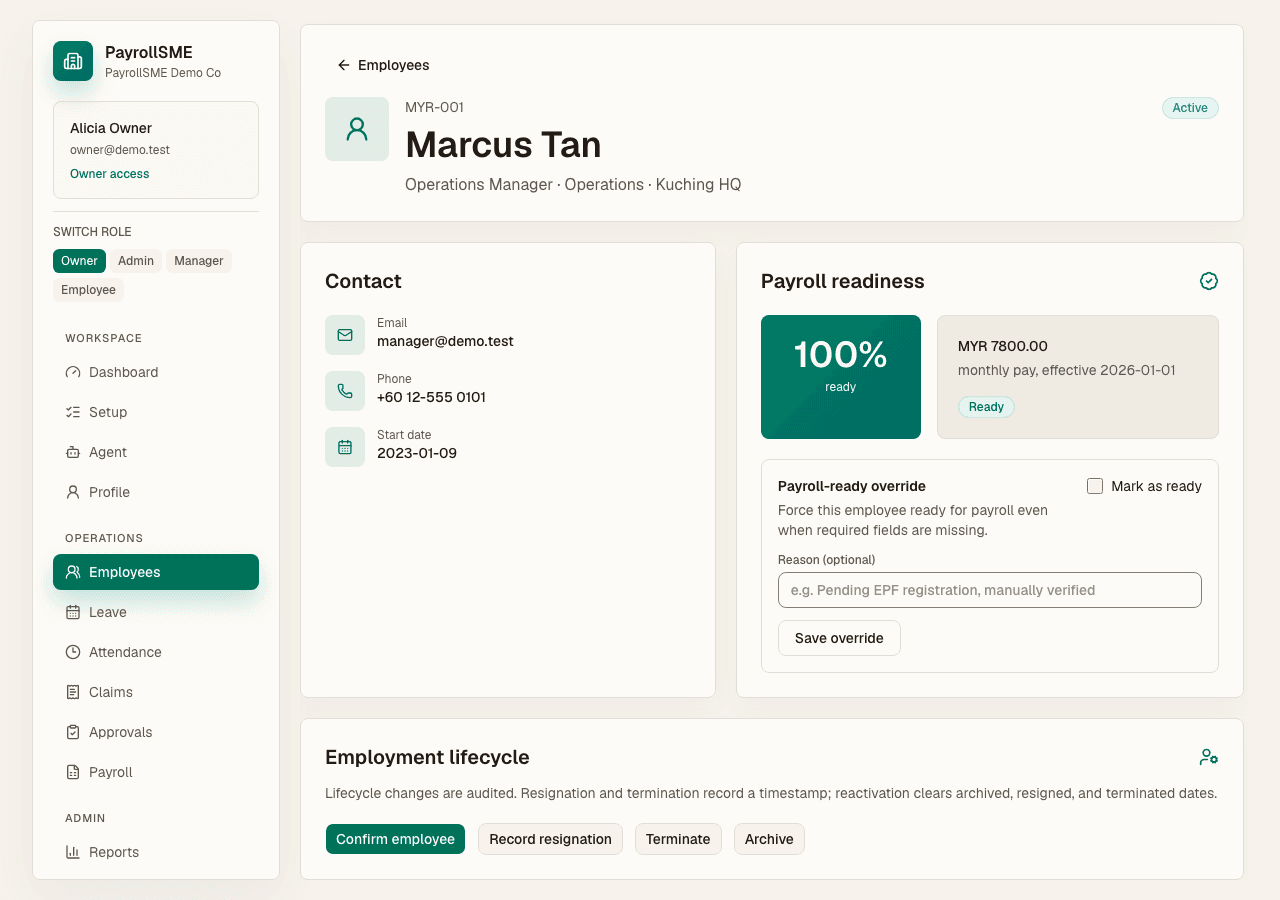
Task: Click the Profile person icon
Action: 73,492
